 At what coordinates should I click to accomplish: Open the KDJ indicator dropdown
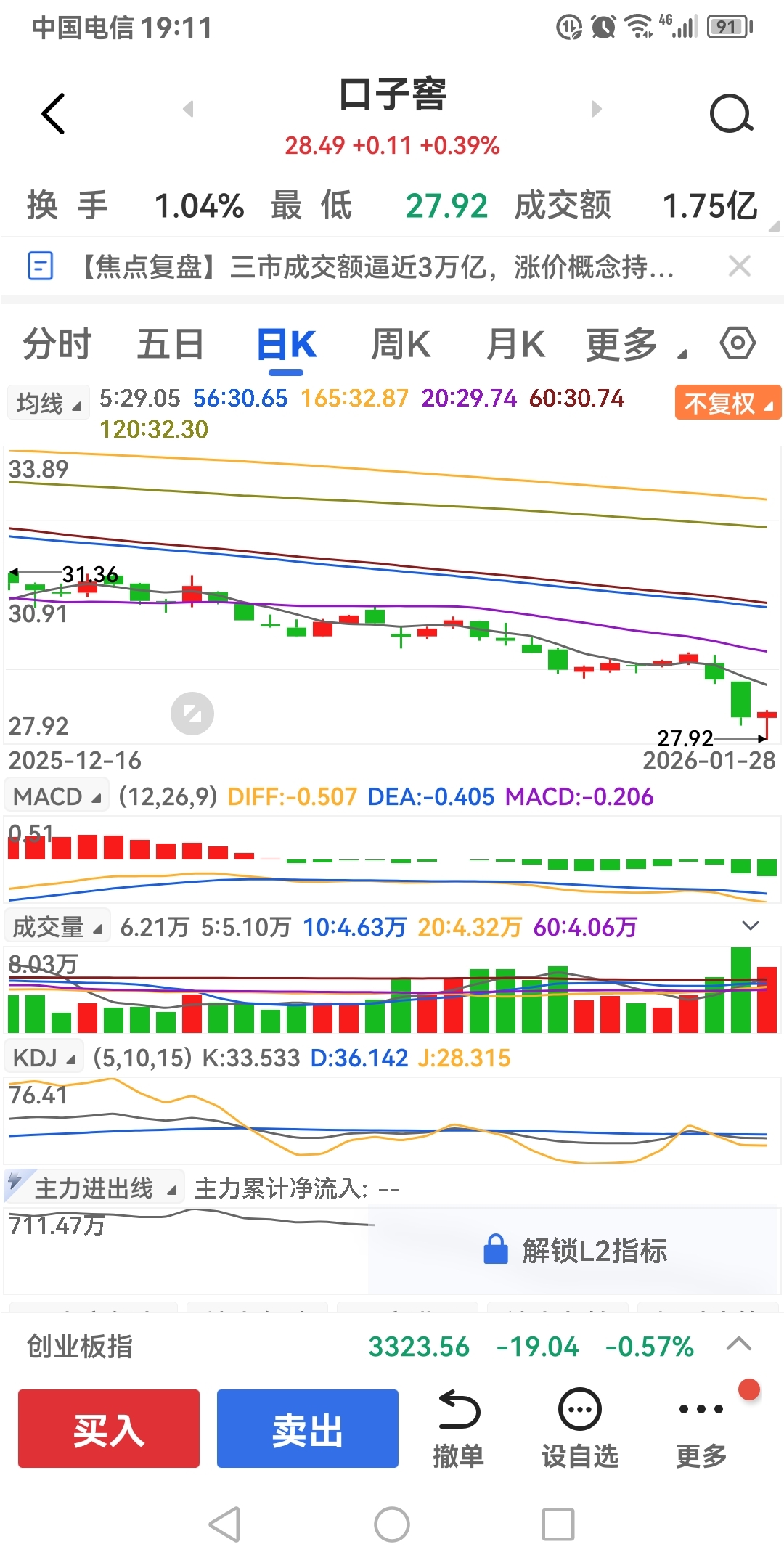click(44, 1058)
